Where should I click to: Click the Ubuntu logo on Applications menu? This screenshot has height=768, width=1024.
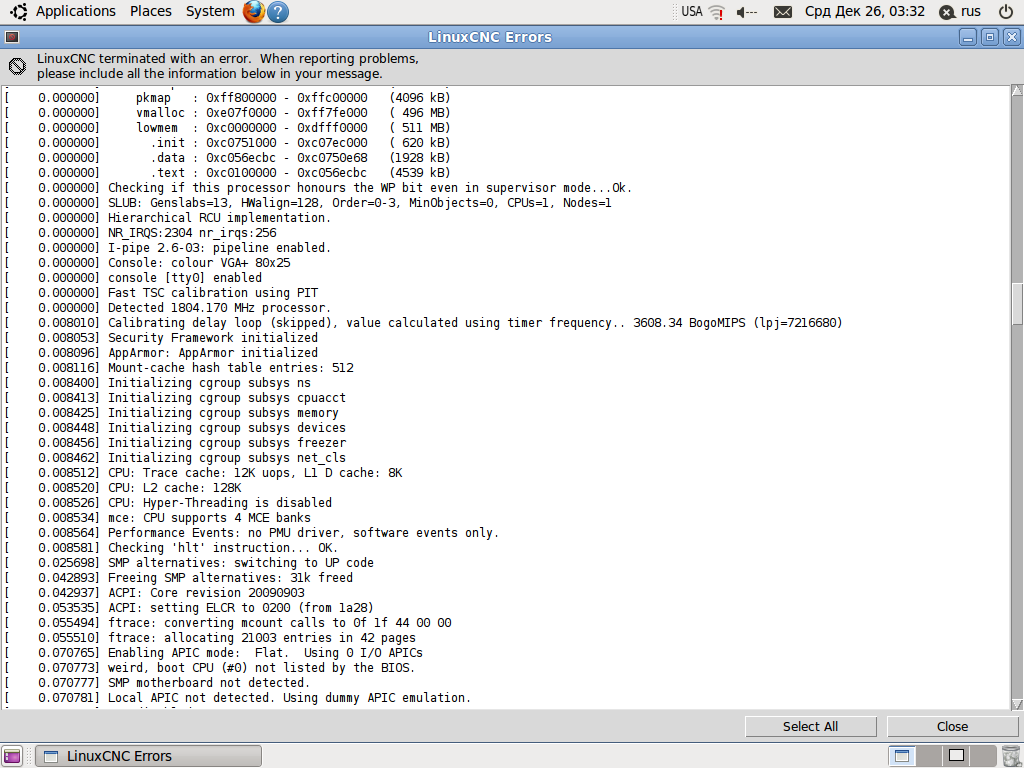coord(19,12)
